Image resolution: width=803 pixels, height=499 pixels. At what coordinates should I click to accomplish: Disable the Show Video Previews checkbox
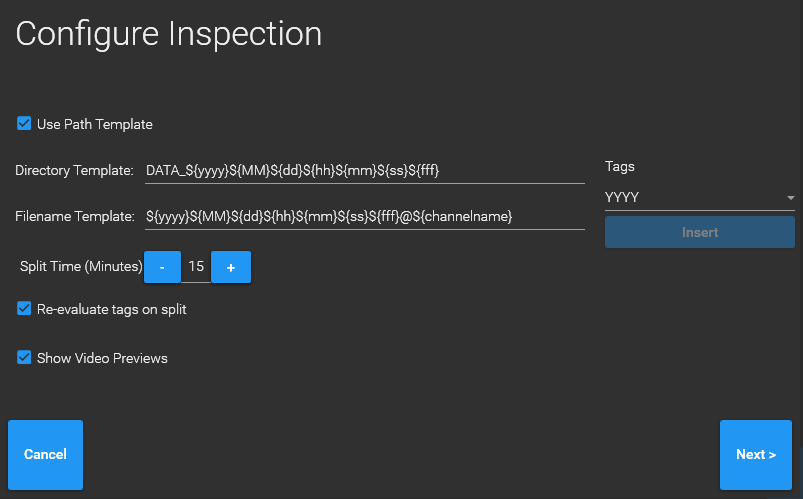(x=24, y=357)
